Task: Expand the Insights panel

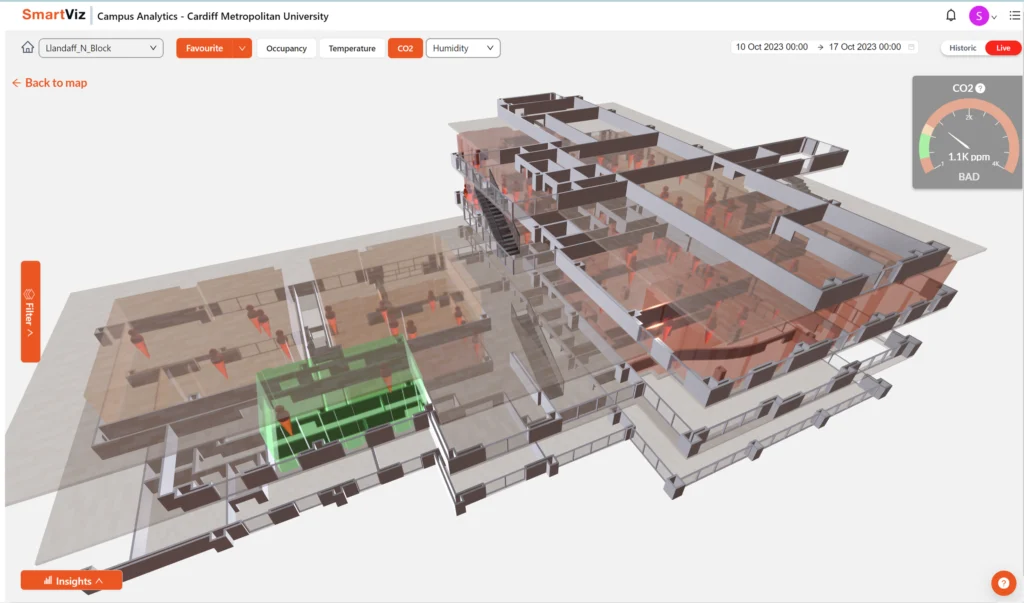Action: tap(72, 581)
